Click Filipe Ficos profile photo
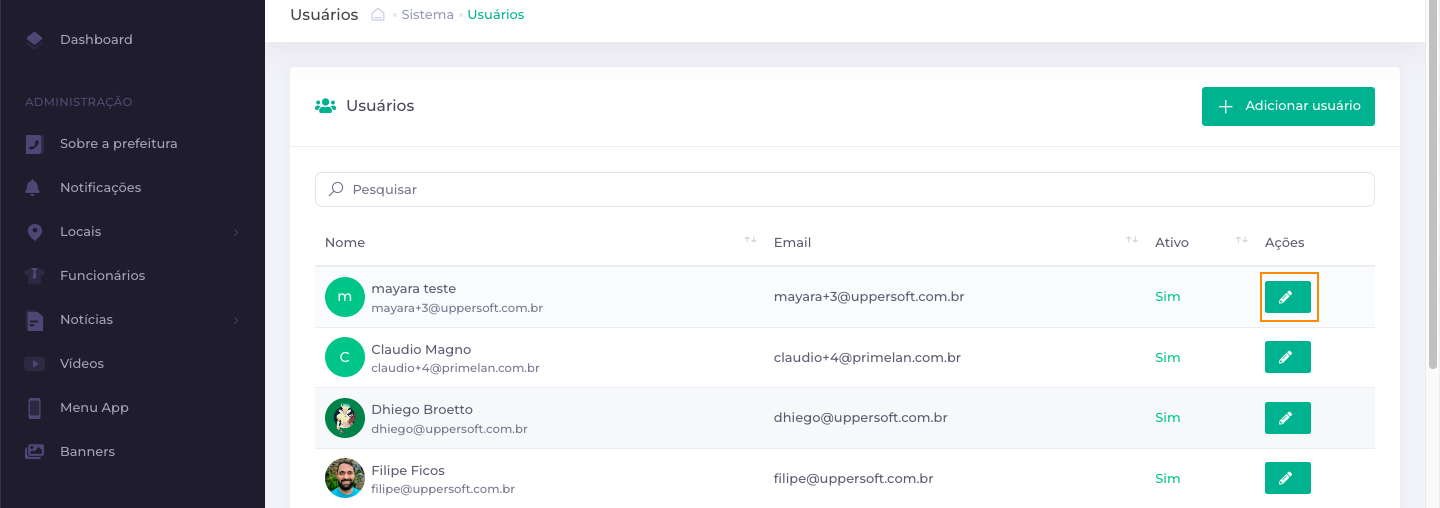Image resolution: width=1440 pixels, height=508 pixels. (345, 478)
